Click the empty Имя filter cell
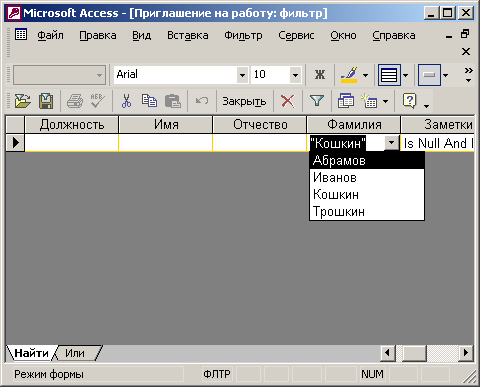This screenshot has height=387, width=480. click(x=166, y=143)
